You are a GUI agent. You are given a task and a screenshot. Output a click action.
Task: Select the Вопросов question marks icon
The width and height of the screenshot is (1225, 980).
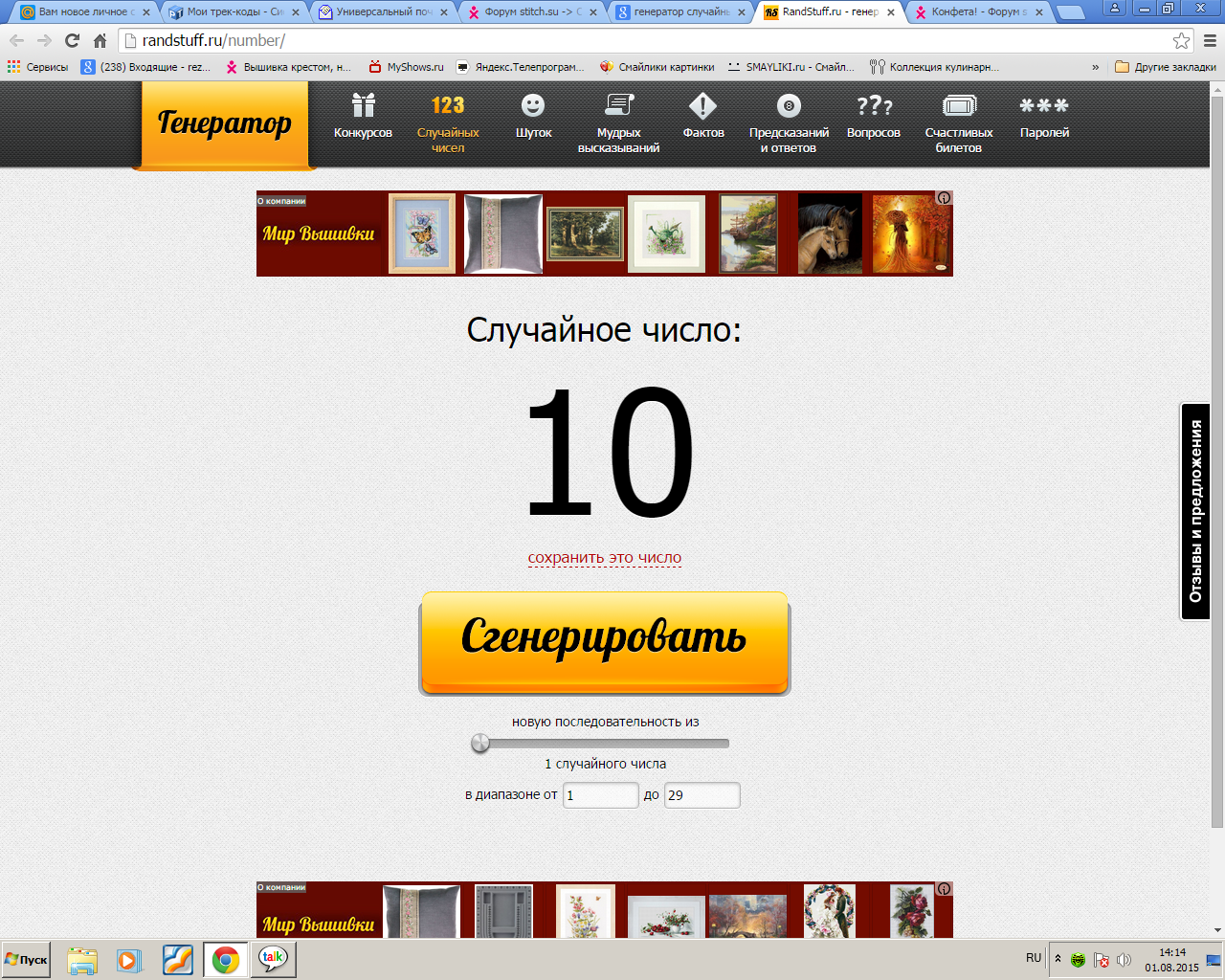(x=873, y=105)
